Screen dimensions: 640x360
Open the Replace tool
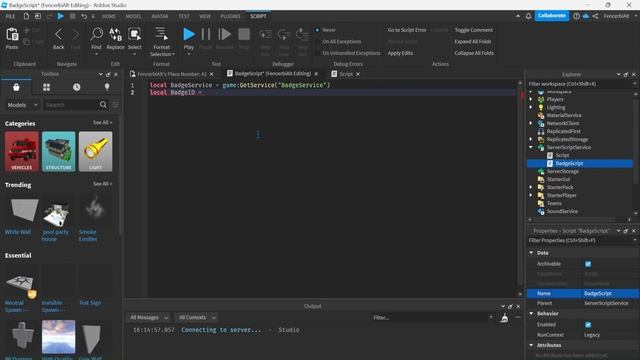(x=115, y=34)
